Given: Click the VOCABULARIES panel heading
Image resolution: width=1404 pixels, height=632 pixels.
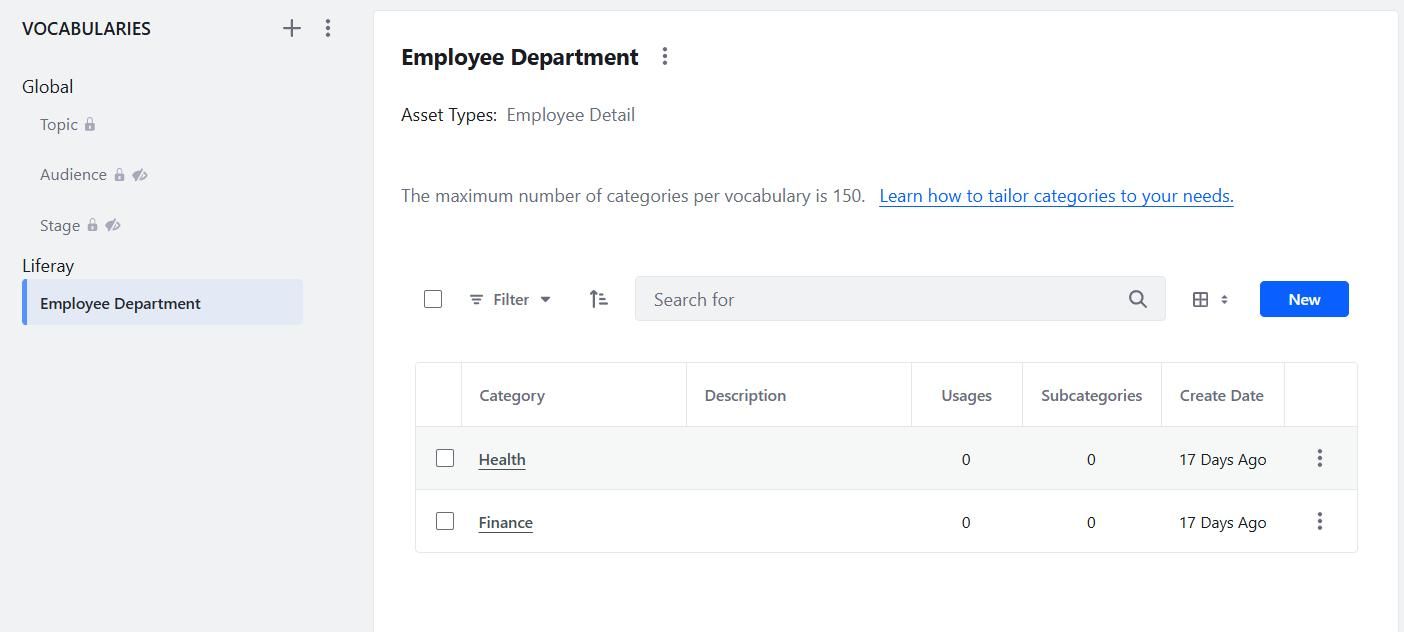Looking at the screenshot, I should click(x=86, y=28).
